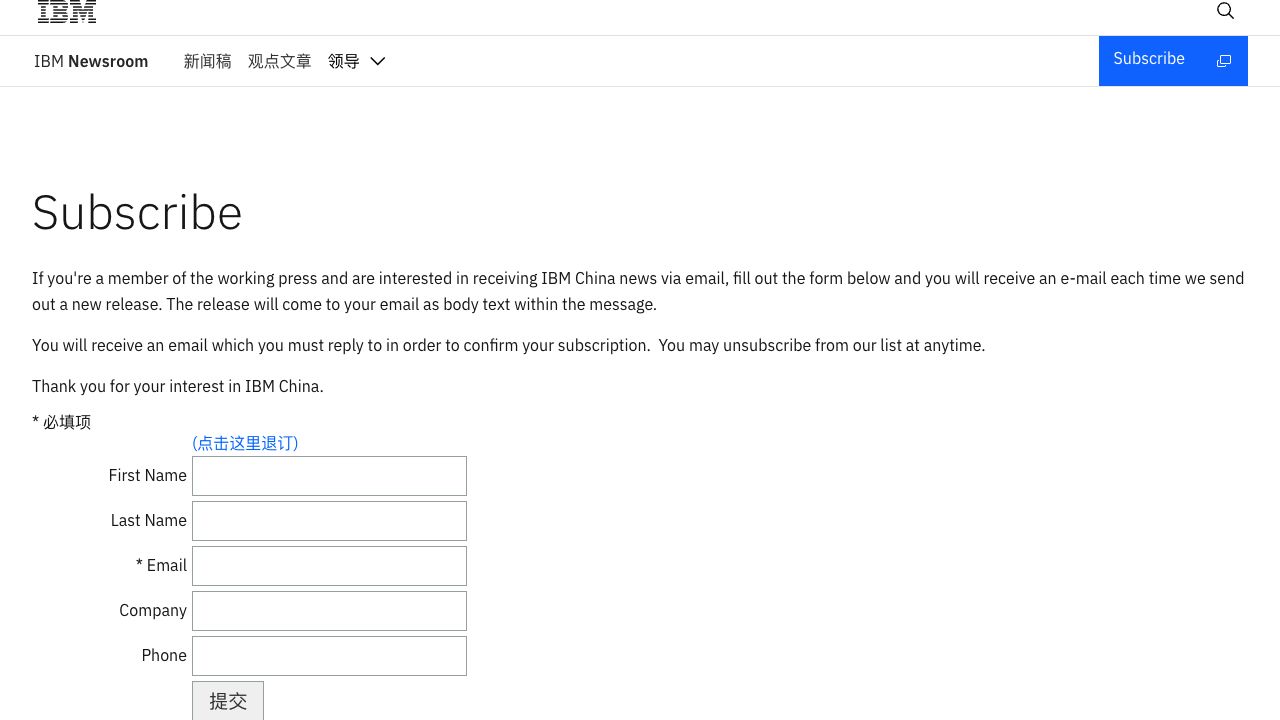
Task: Click the First Name label
Action: click(x=147, y=475)
